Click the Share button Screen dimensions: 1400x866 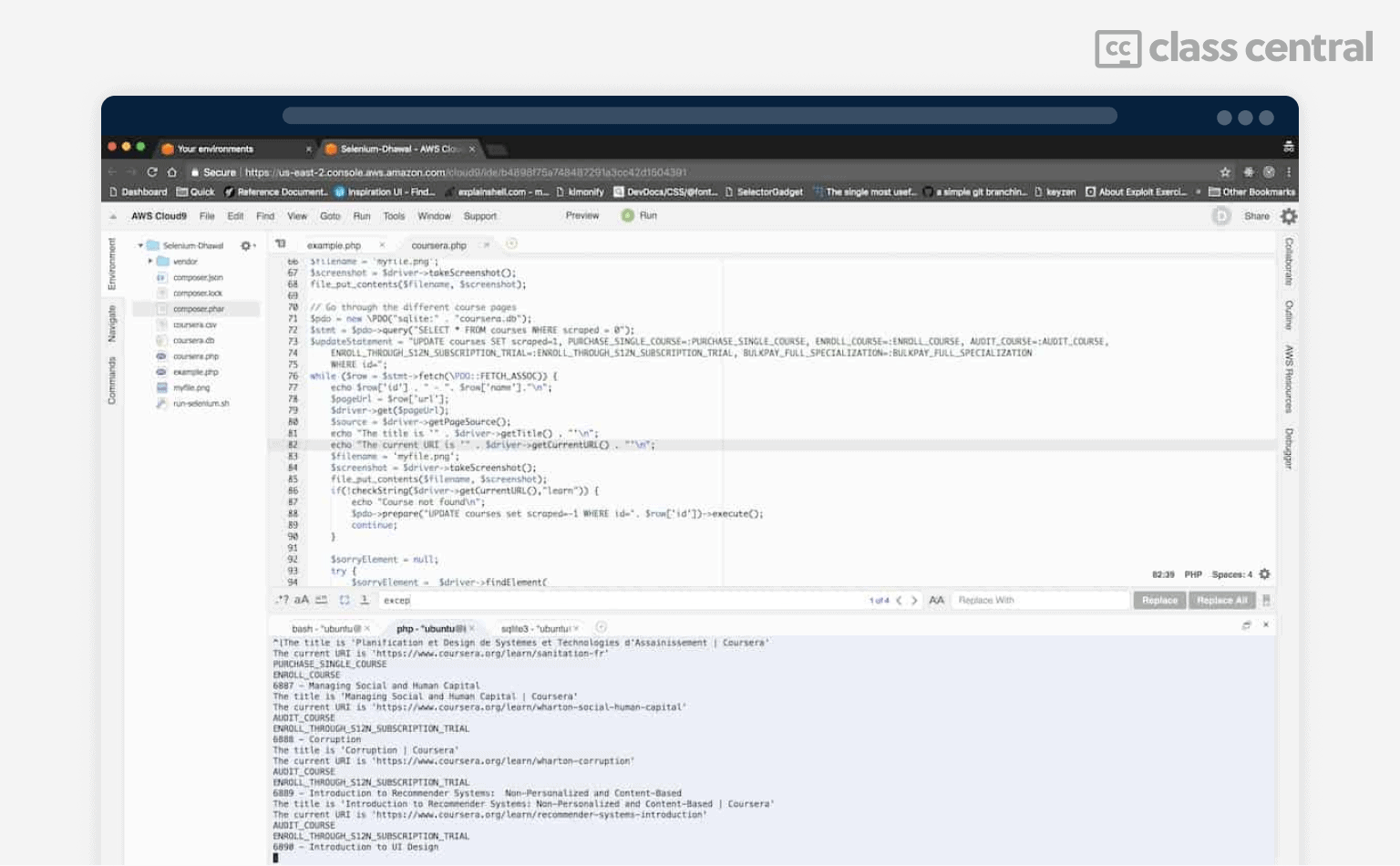[1256, 216]
